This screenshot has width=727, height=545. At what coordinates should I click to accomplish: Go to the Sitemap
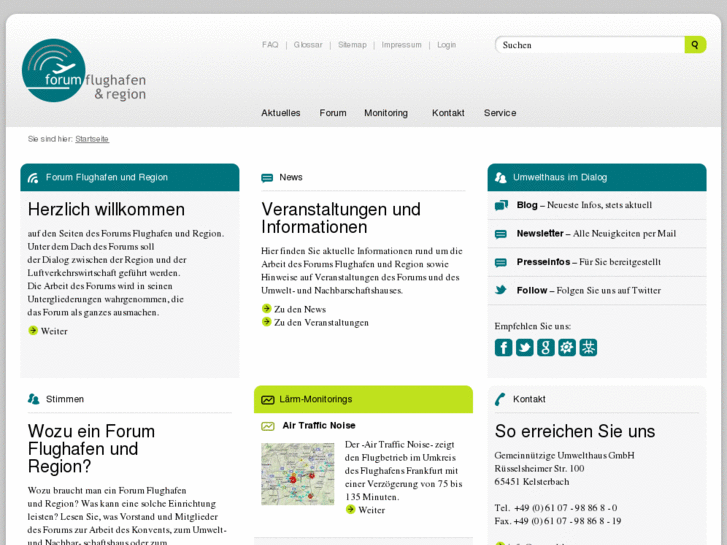(352, 45)
